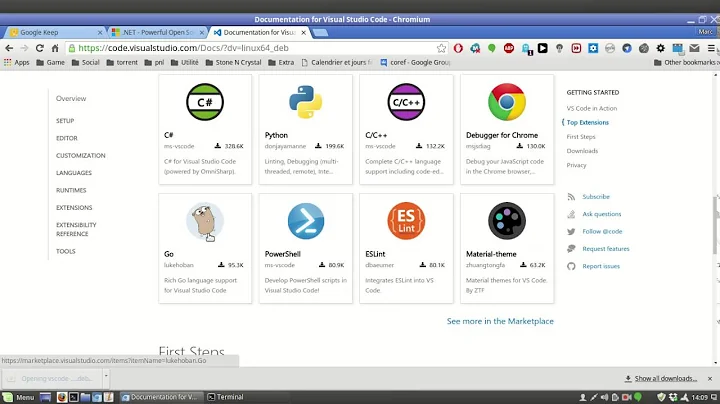Open the Other bookmarks folder
The height and width of the screenshot is (404, 720).
(686, 62)
